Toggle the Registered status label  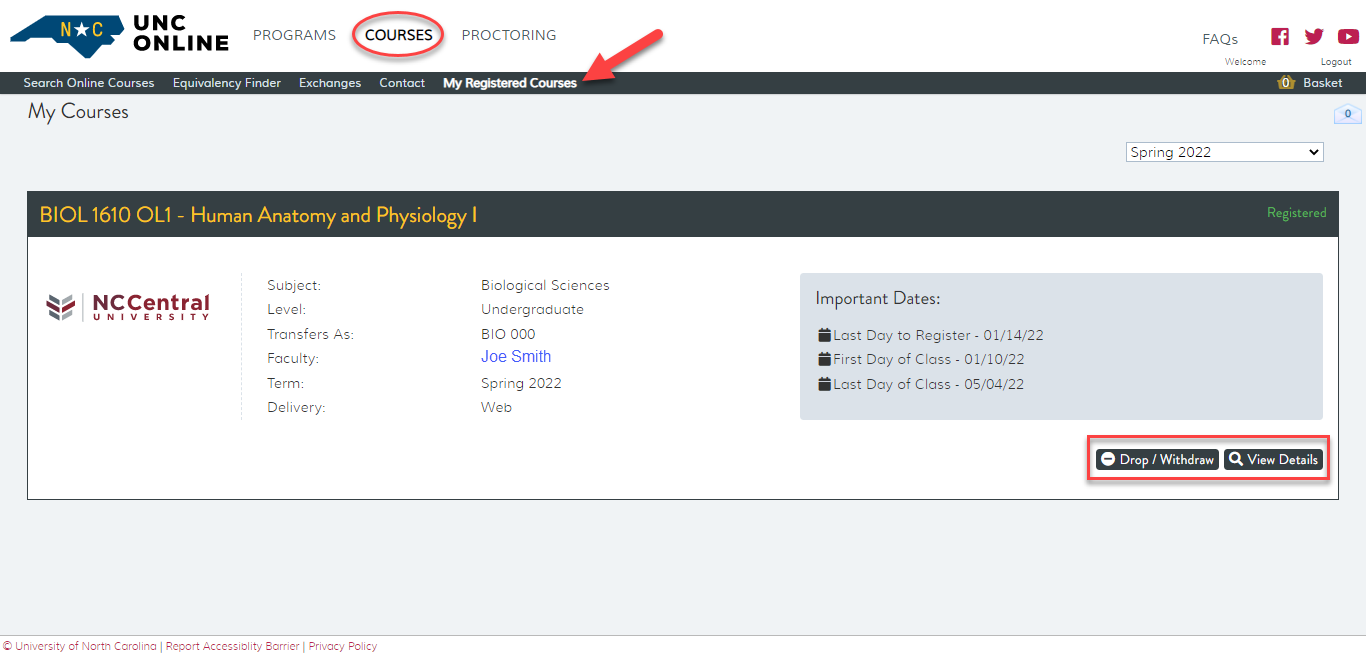[x=1296, y=212]
